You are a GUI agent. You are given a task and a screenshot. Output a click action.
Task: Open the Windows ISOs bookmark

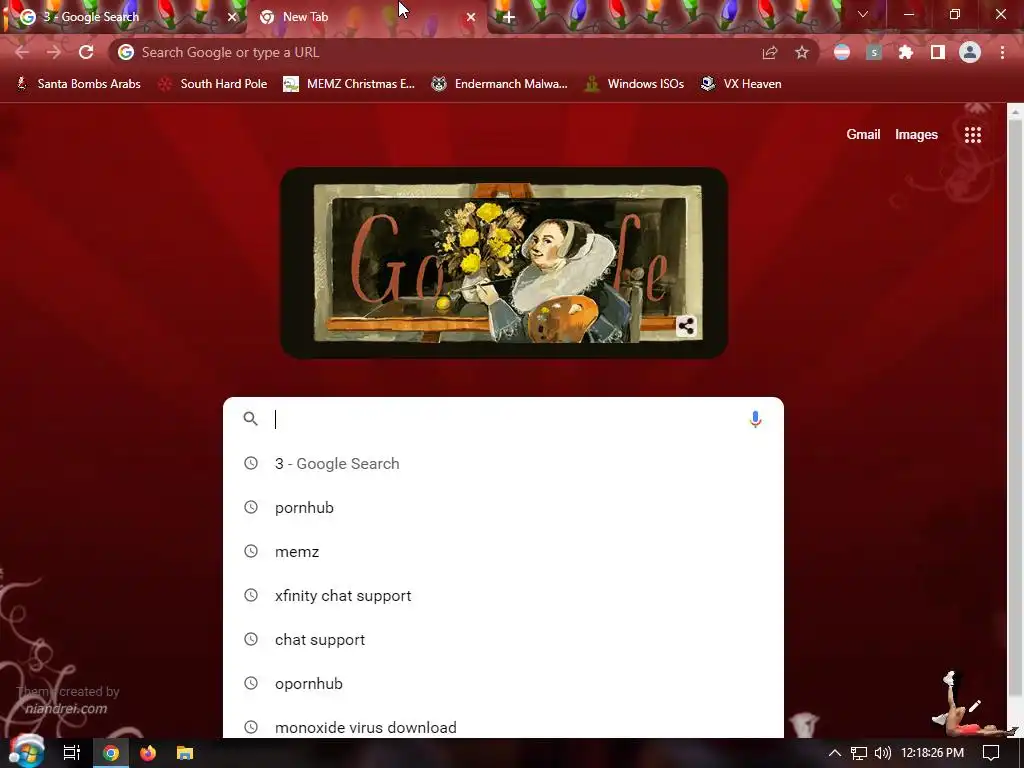point(634,84)
